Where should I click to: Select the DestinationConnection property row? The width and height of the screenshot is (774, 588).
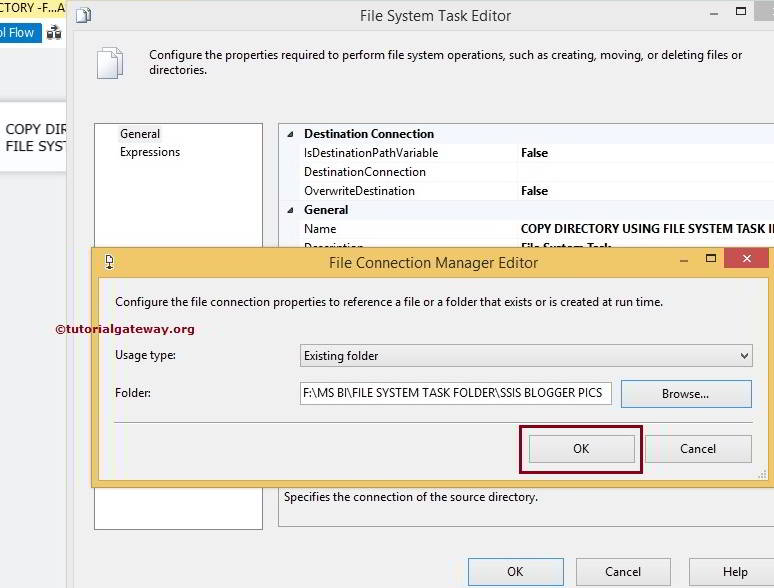[x=535, y=172]
